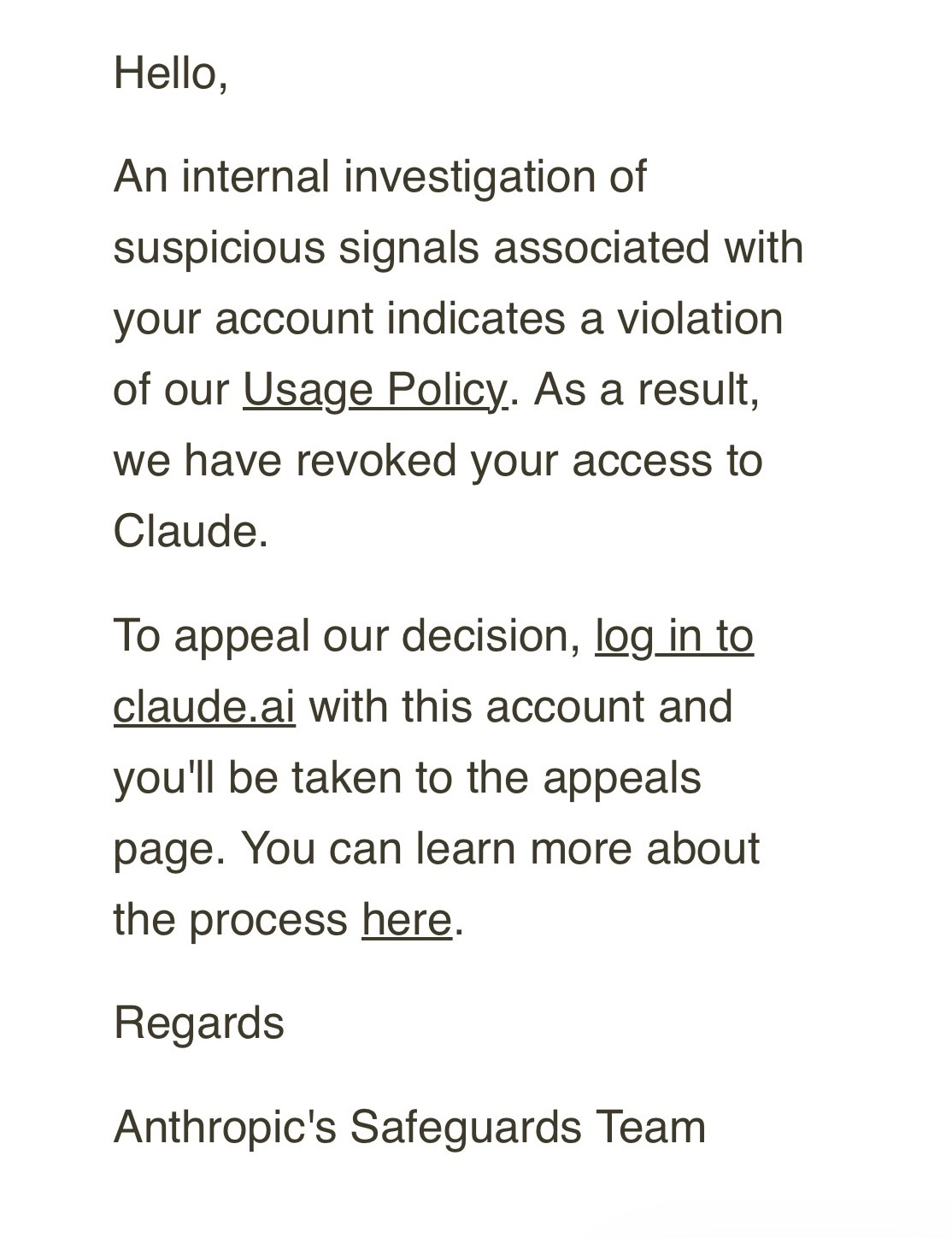Click the line 'you'll be taken to the appeals'
The height and width of the screenshot is (1238, 952).
tap(407, 778)
